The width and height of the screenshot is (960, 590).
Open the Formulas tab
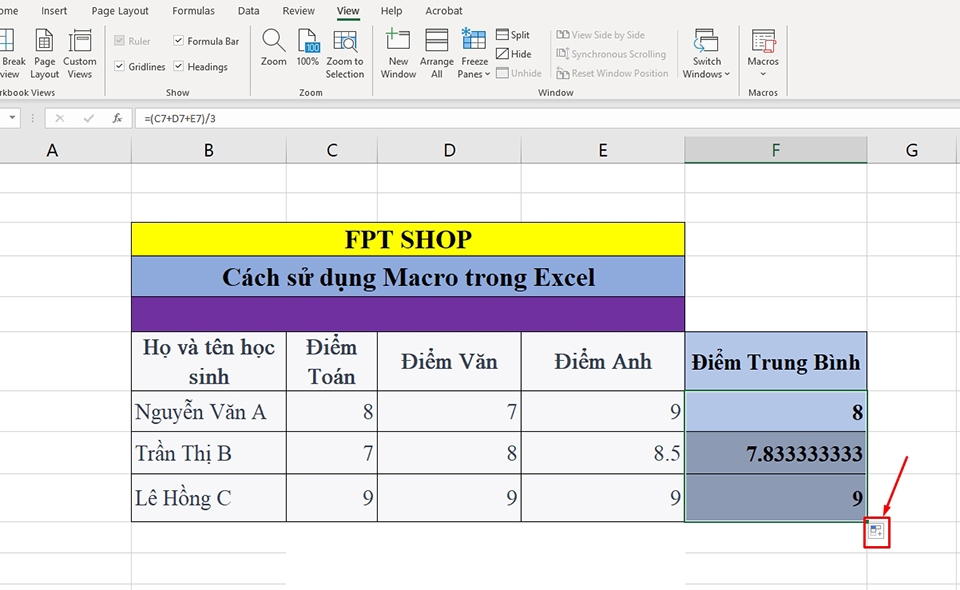click(x=193, y=11)
